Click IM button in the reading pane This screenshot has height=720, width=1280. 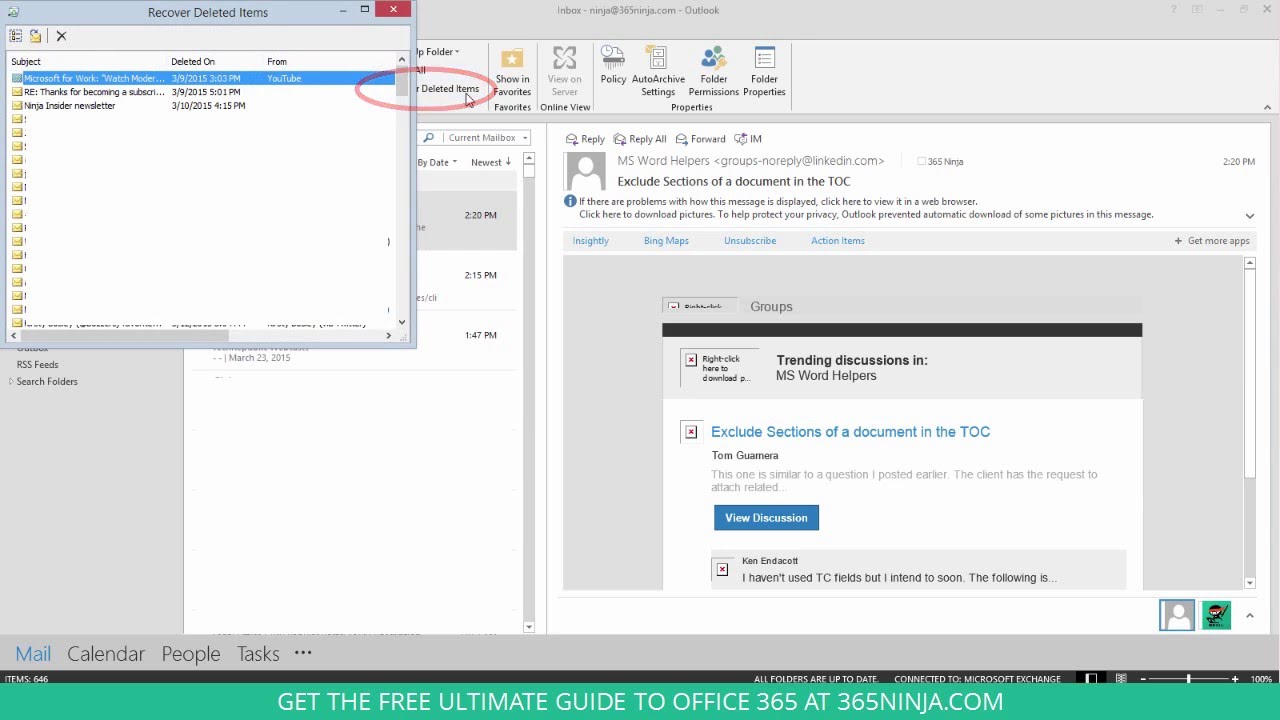[748, 139]
